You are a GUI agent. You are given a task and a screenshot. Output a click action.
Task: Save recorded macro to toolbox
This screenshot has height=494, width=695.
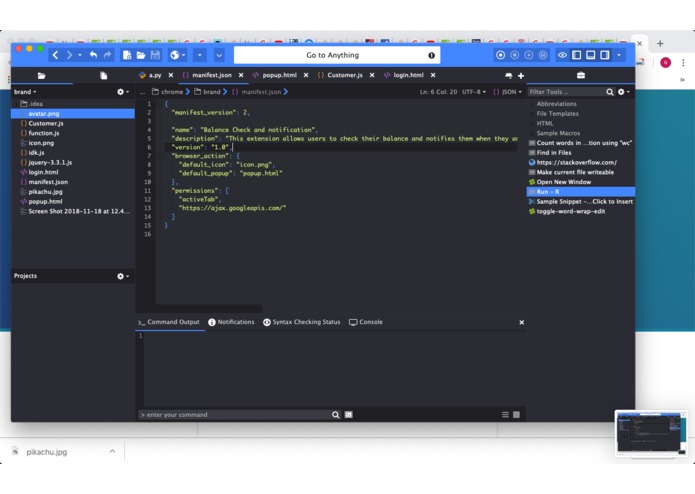coord(543,55)
